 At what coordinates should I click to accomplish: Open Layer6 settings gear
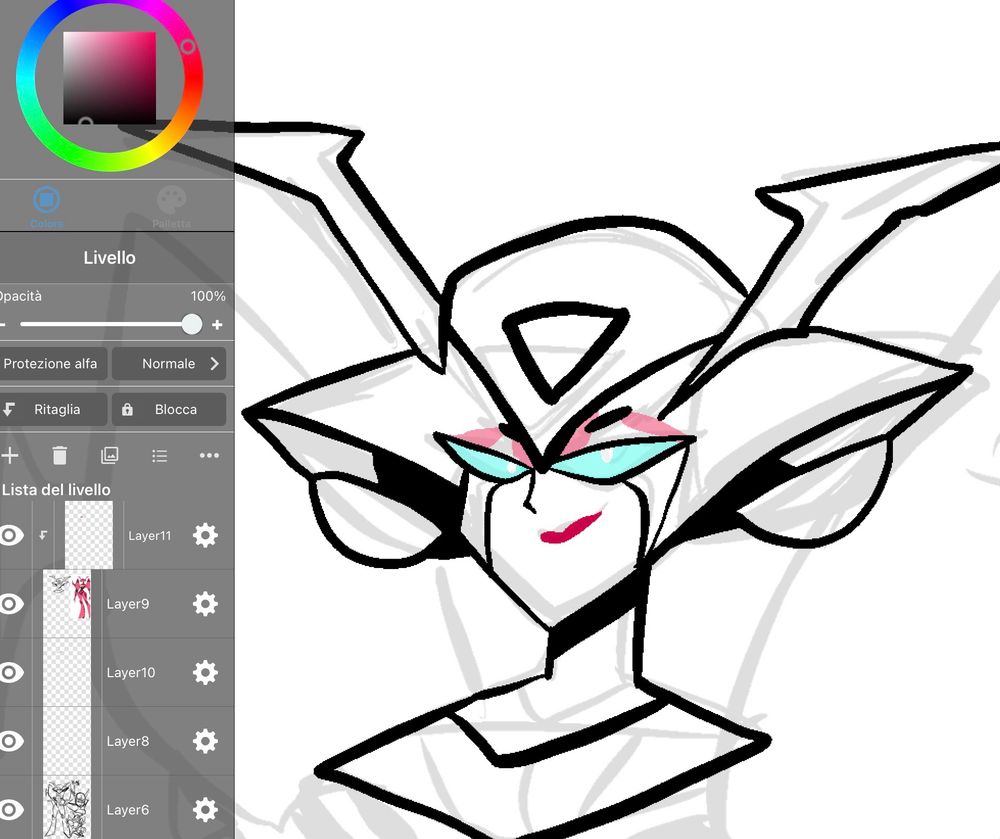pyautogui.click(x=205, y=809)
